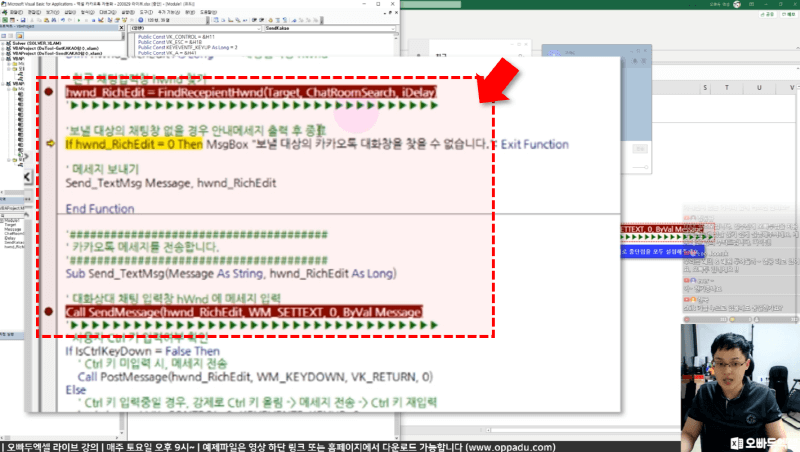Open the 파일(F) menu in VBA editor
This screenshot has height=452, width=800.
[16, 12]
